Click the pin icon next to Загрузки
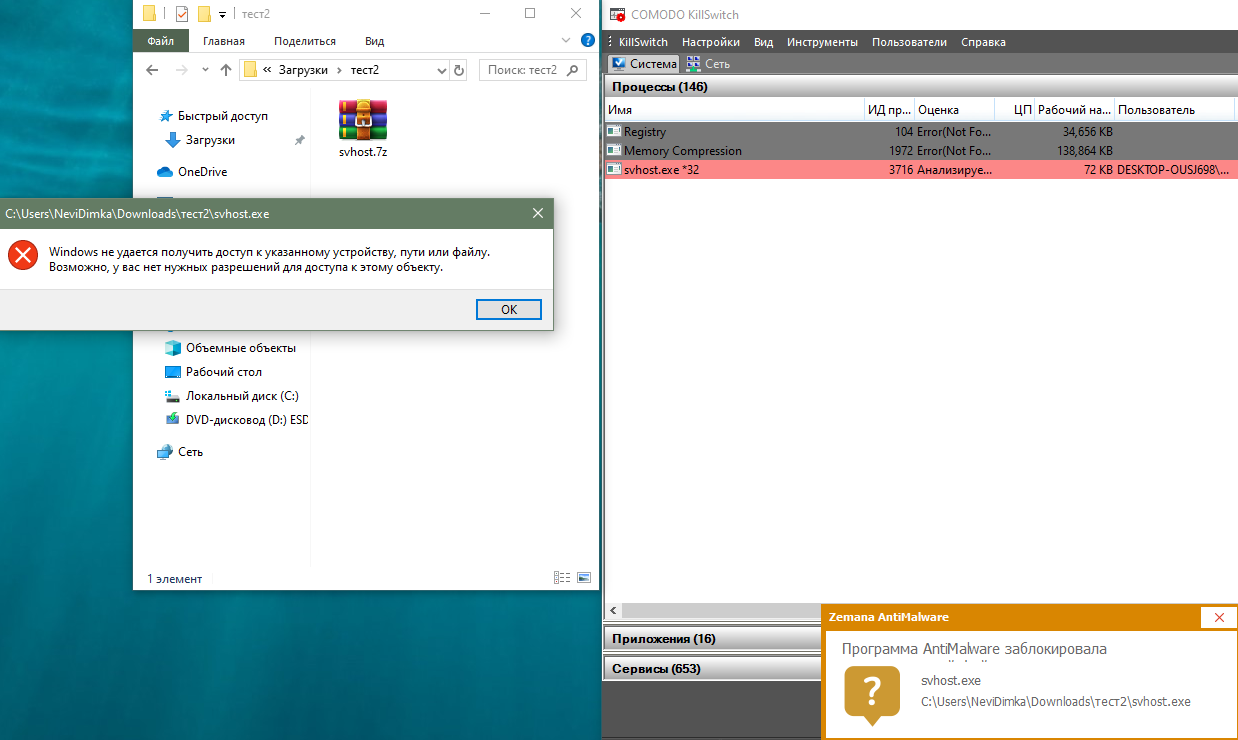Image resolution: width=1238 pixels, height=740 pixels. pyautogui.click(x=299, y=141)
